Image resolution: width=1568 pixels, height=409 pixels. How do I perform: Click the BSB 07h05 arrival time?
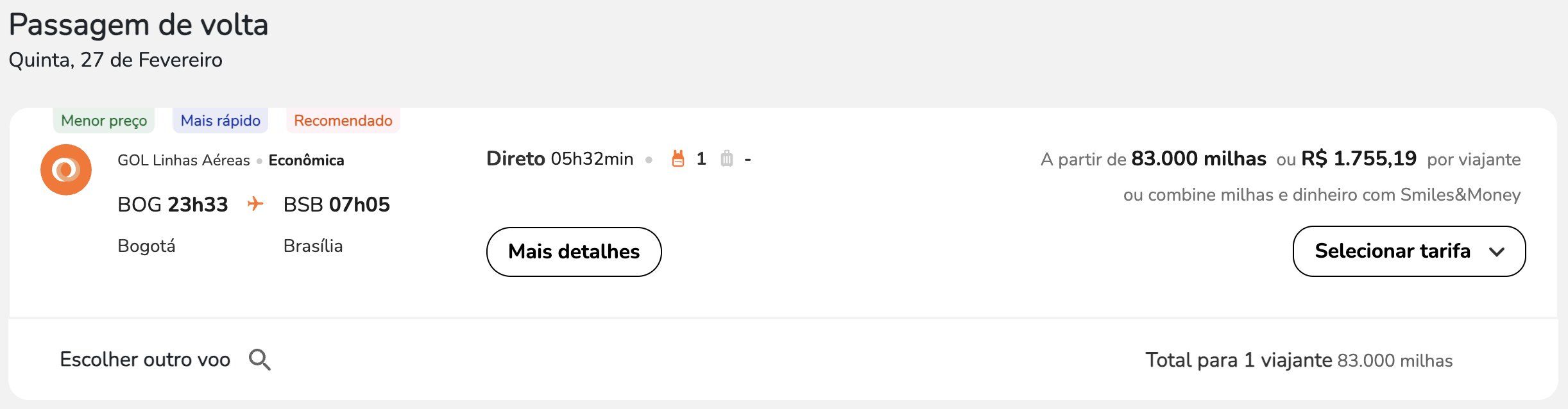pyautogui.click(x=337, y=204)
